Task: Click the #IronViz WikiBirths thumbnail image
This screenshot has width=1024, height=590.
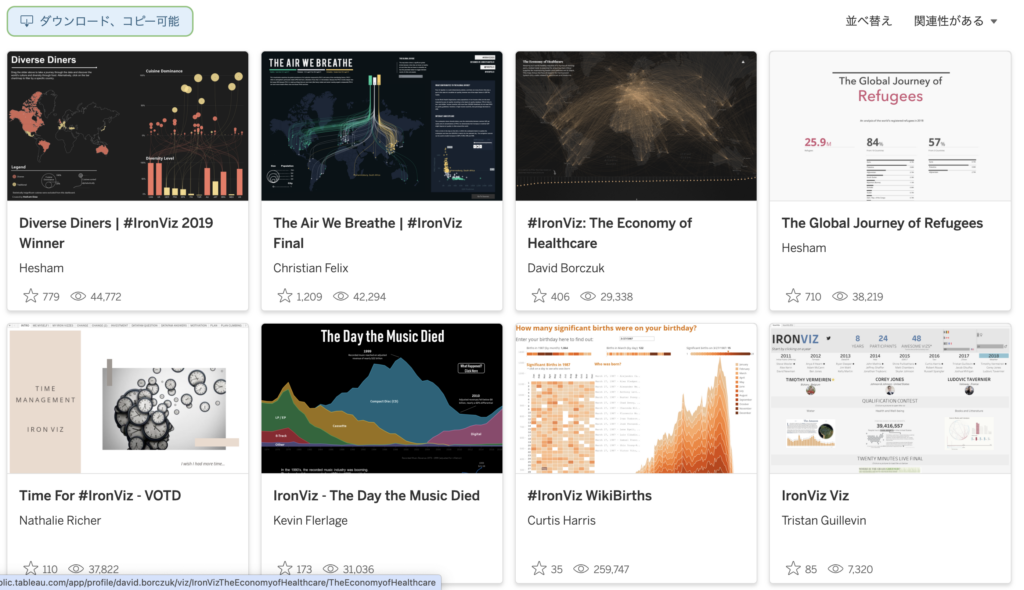Action: (636, 397)
